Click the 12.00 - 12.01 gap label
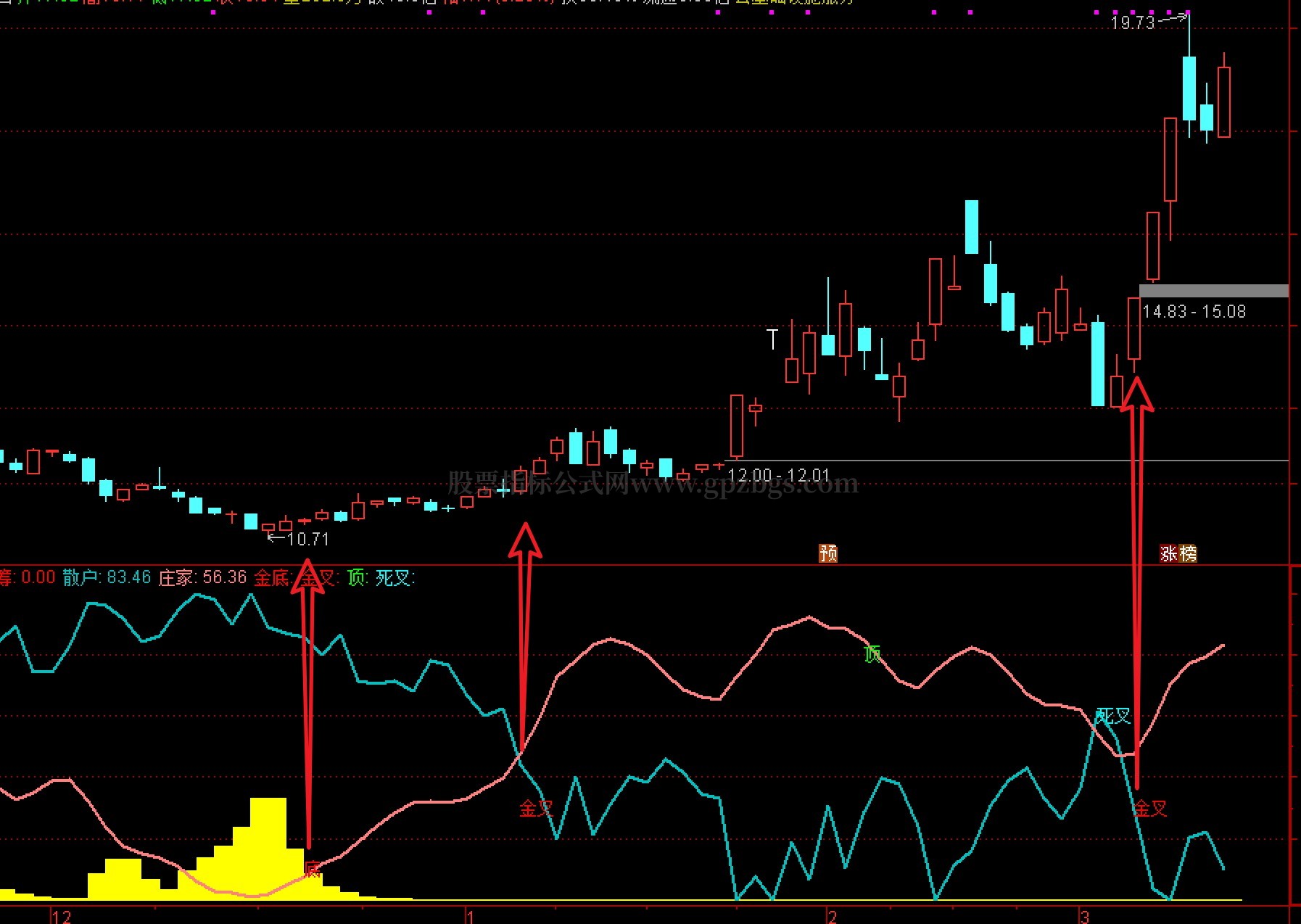Viewport: 1301px width, 924px height. point(778,476)
